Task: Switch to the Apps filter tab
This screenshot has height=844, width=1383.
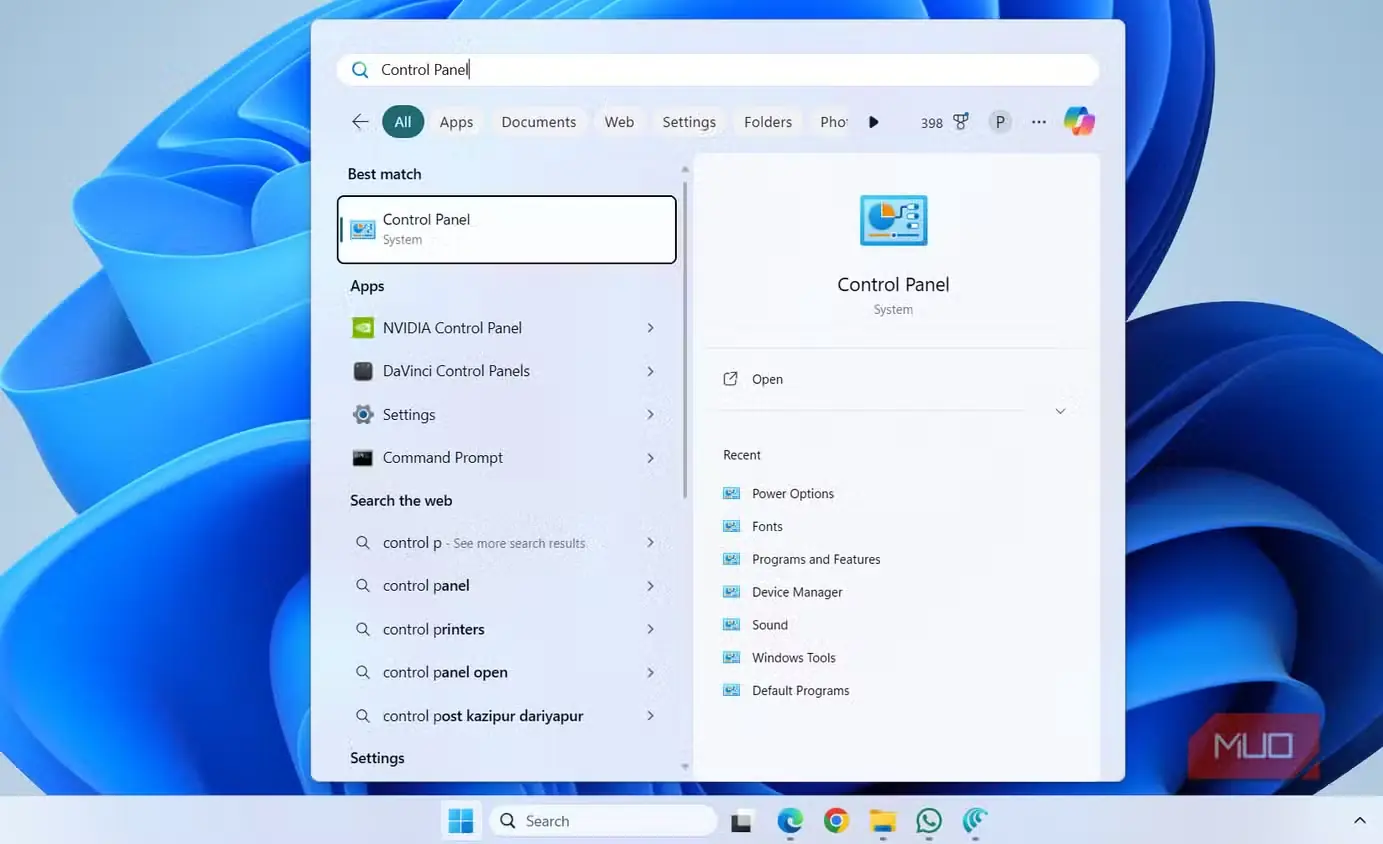Action: click(x=456, y=122)
